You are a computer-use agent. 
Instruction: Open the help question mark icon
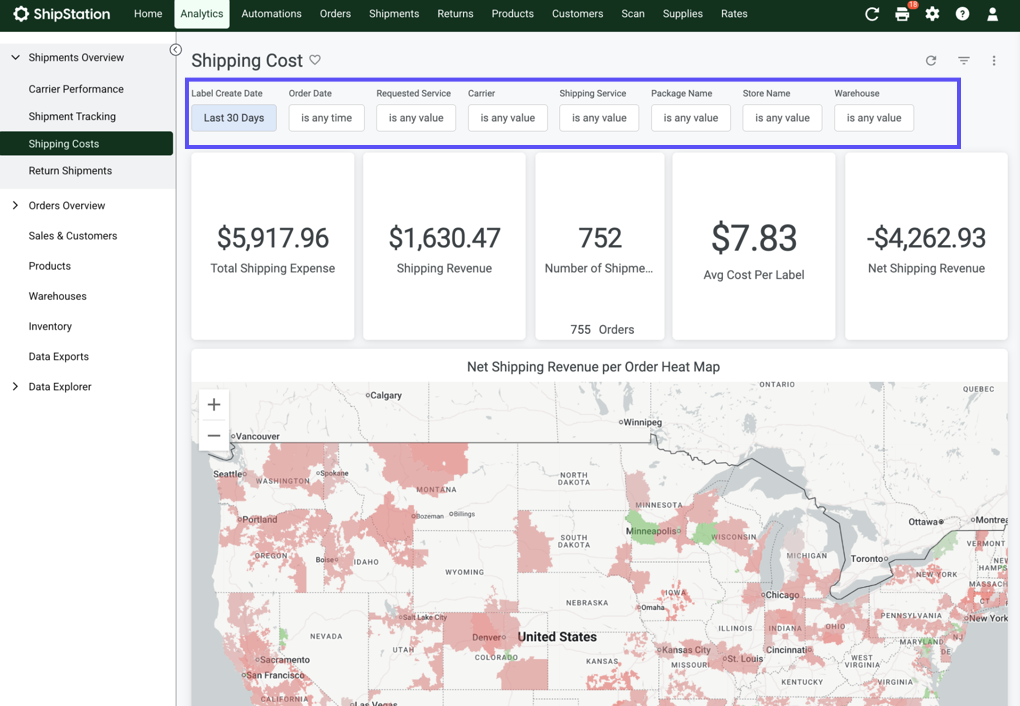coord(962,14)
